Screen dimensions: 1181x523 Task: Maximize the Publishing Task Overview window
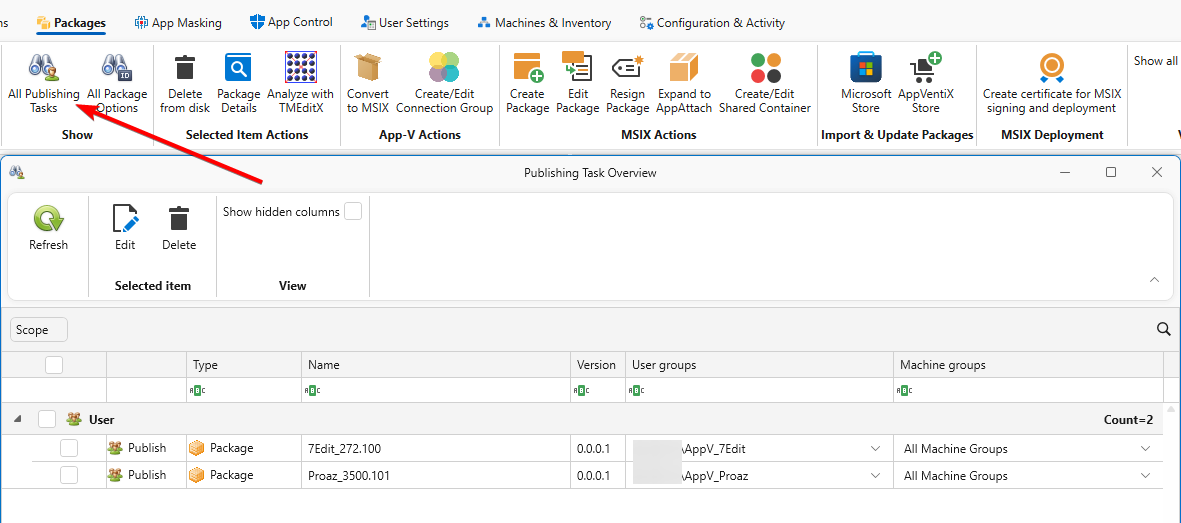coord(1110,172)
